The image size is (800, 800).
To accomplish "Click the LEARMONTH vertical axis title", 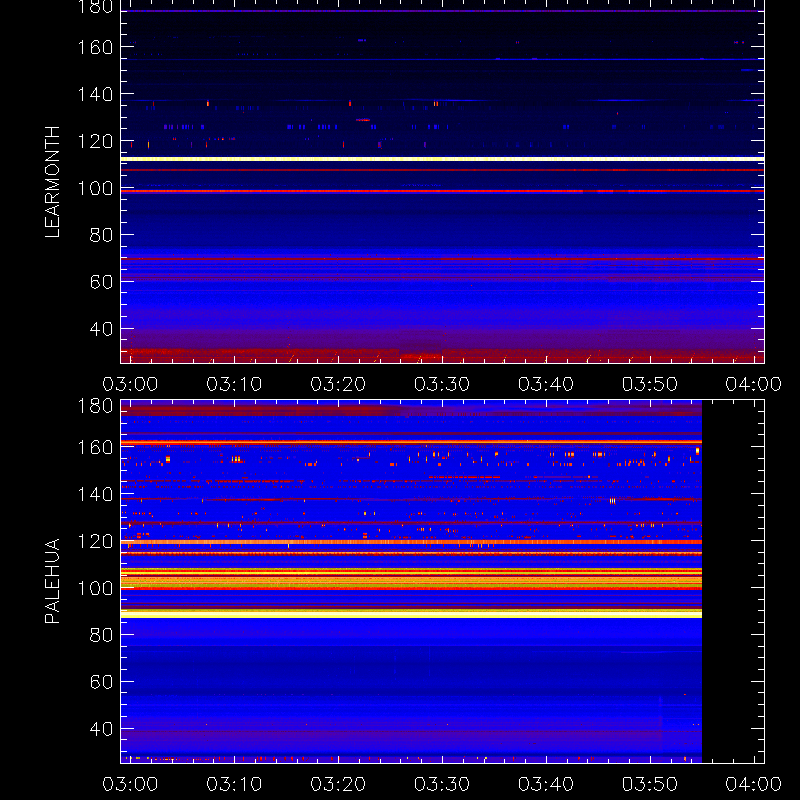I will (52, 182).
